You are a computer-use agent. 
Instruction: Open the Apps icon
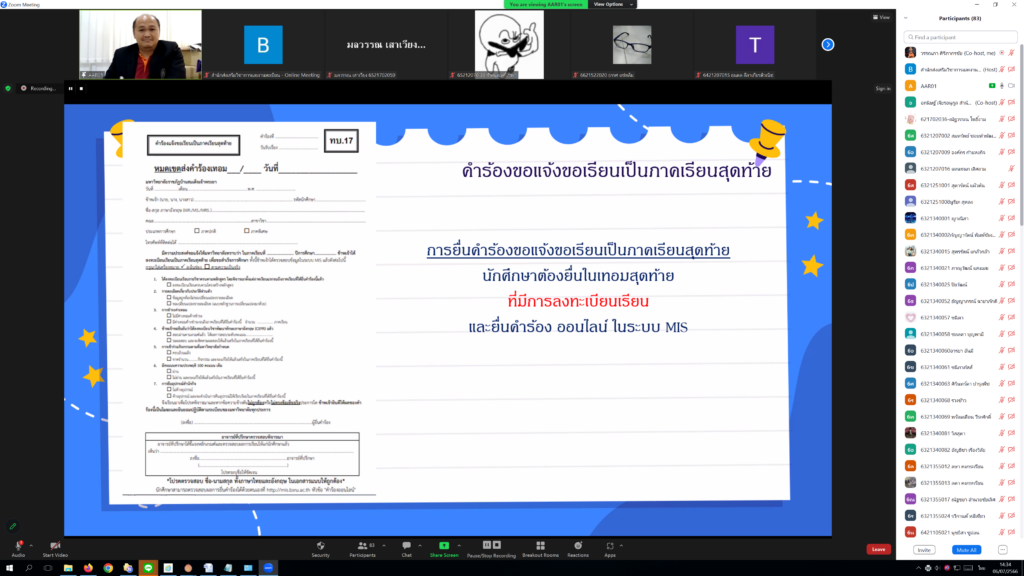pyautogui.click(x=610, y=545)
